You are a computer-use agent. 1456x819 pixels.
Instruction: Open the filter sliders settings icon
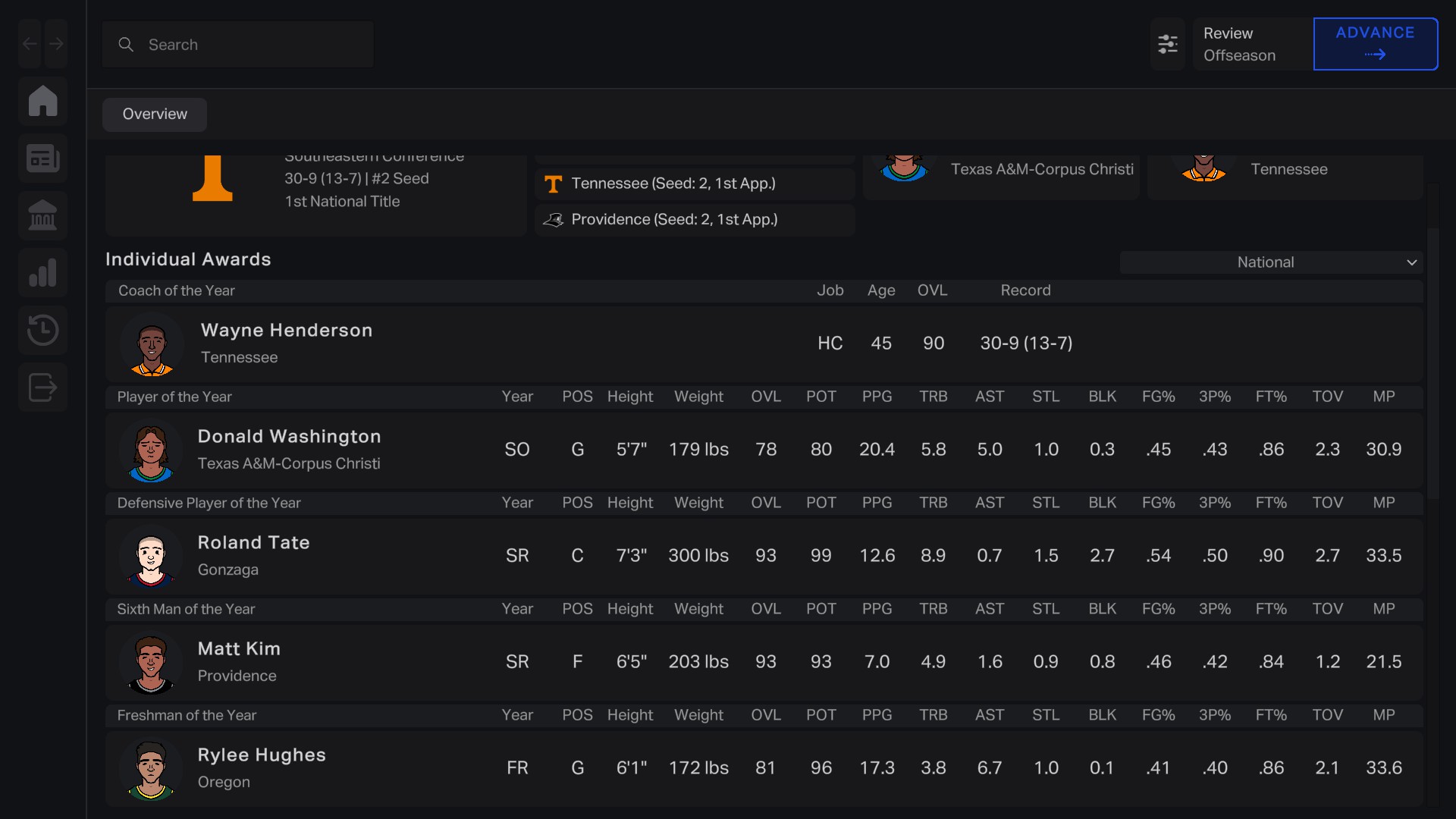pyautogui.click(x=1167, y=44)
